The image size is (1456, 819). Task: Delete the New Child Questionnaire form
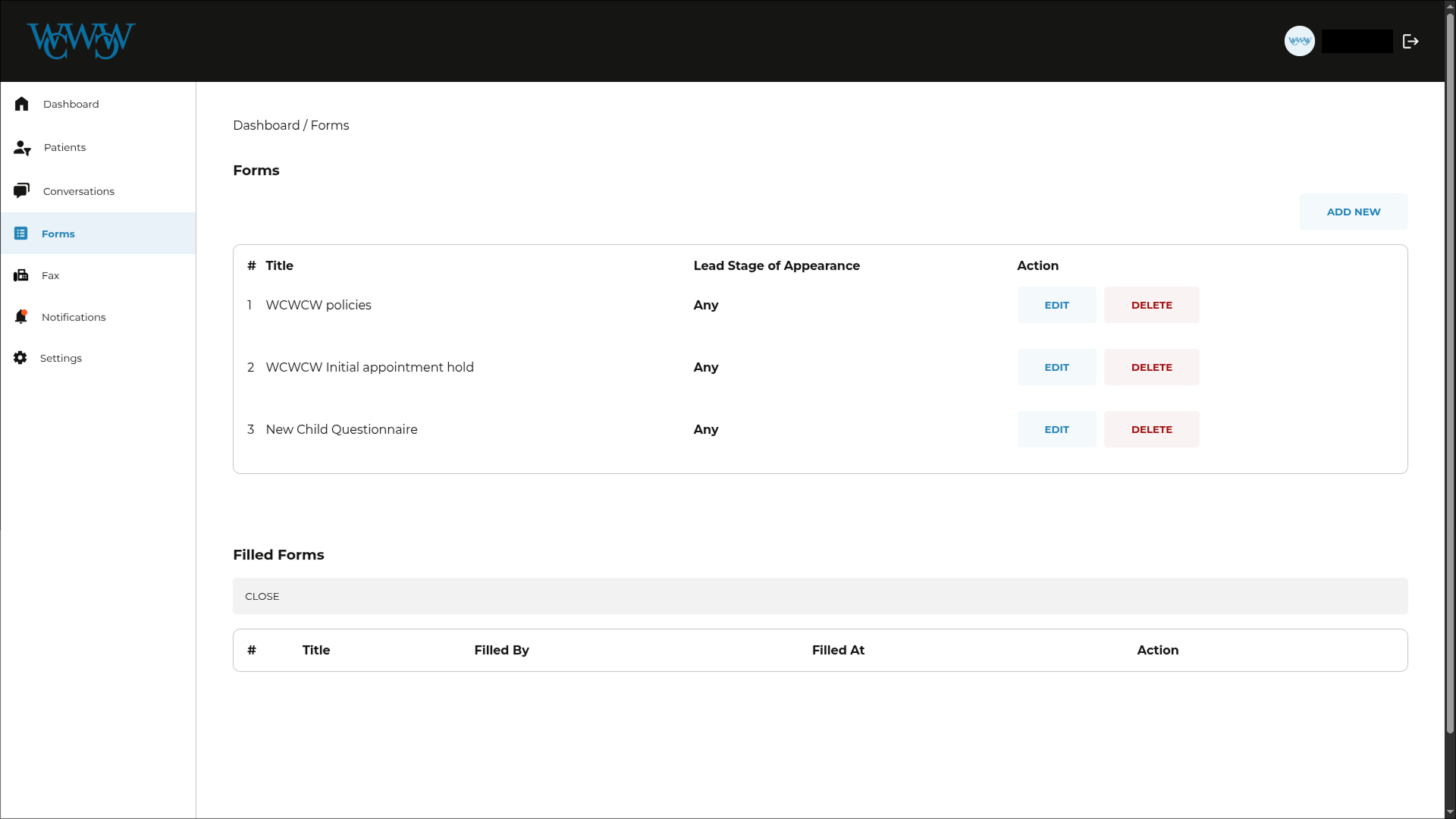point(1151,429)
